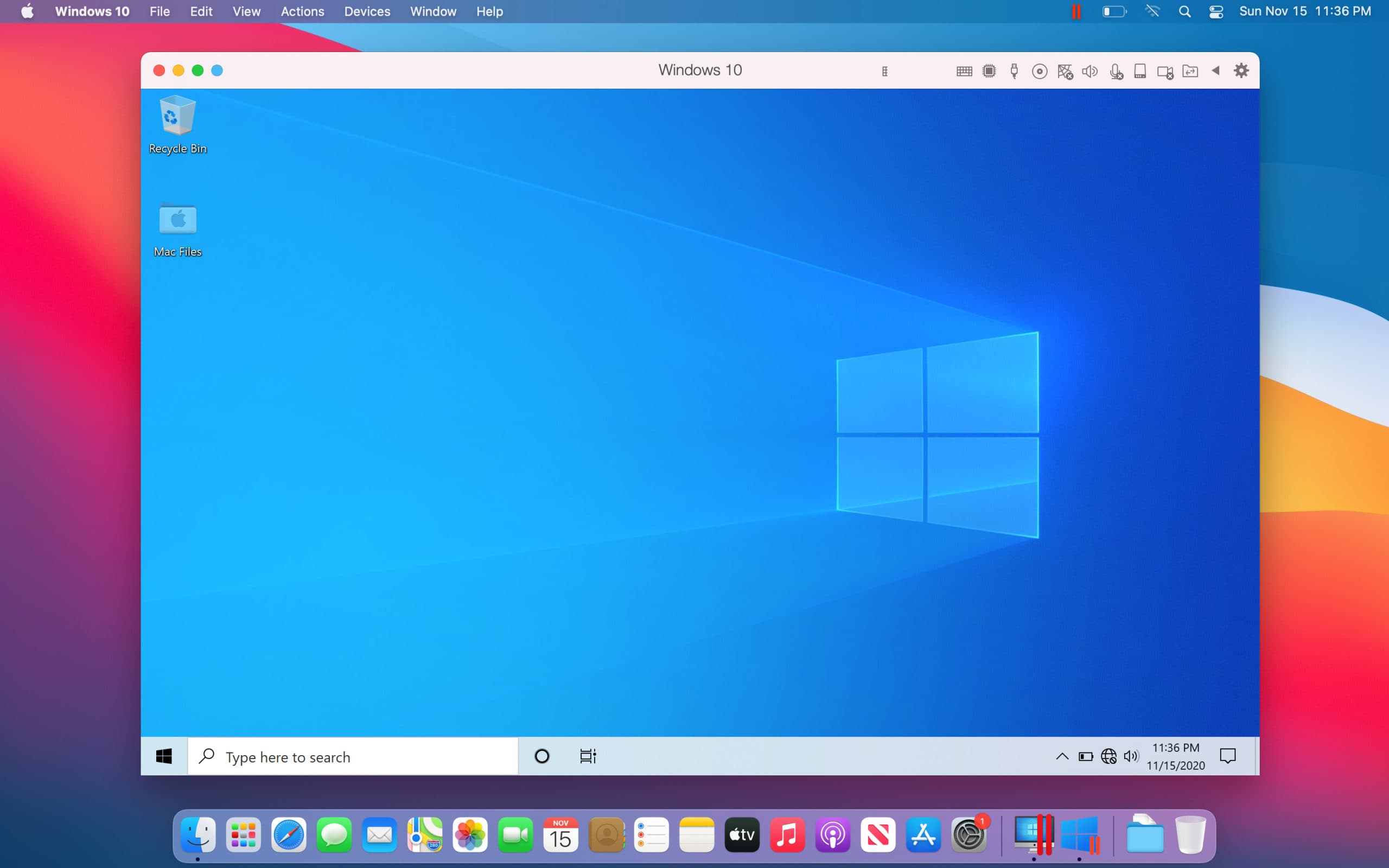Open the Devices menu
Viewport: 1389px width, 868px height.
[367, 11]
